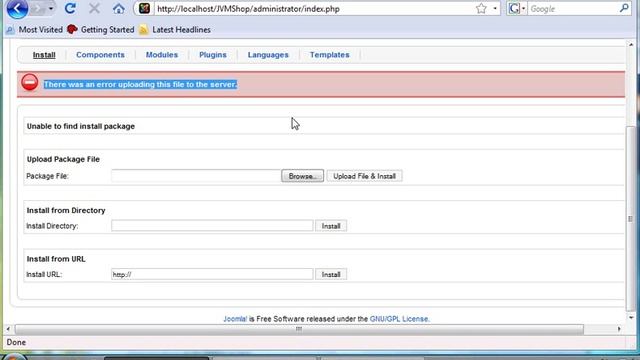Click Install button beside Install URL
Image resolution: width=640 pixels, height=360 pixels.
point(331,274)
